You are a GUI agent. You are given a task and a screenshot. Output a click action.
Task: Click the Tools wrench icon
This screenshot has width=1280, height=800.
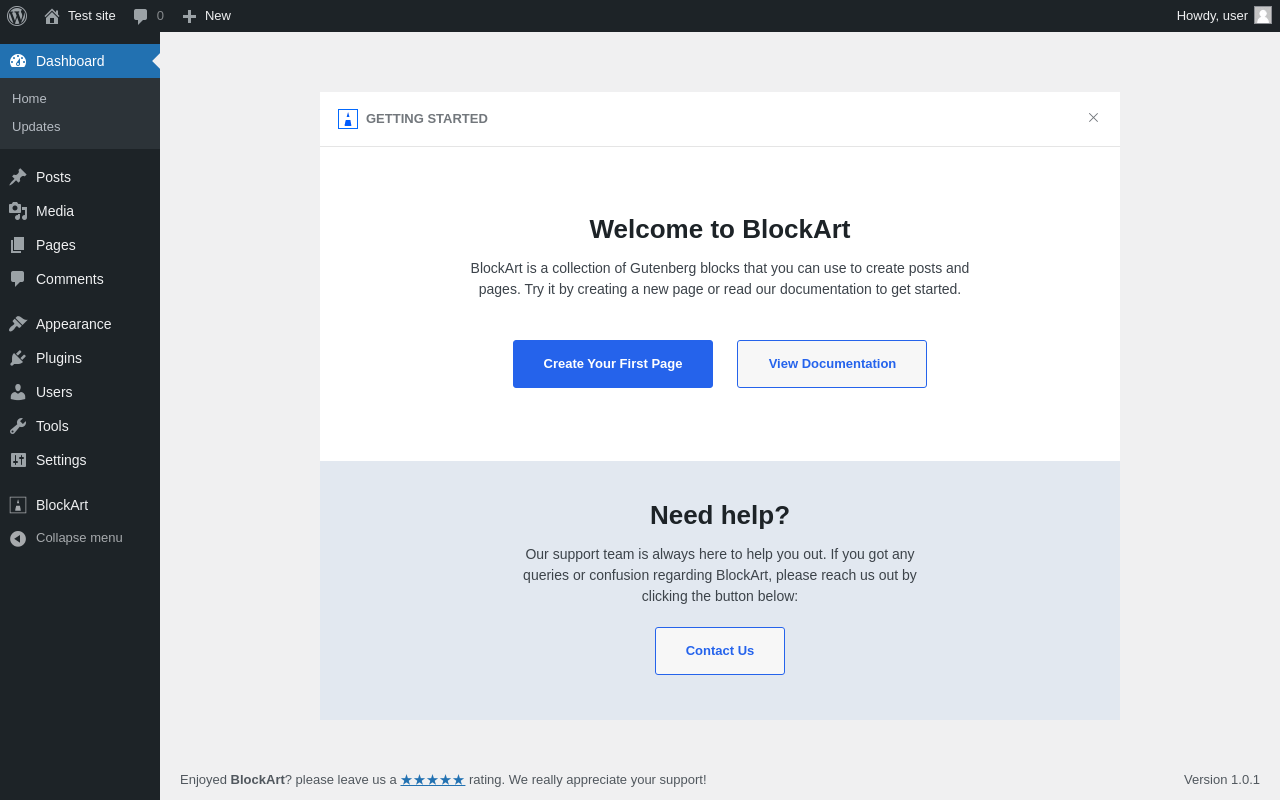[x=18, y=426]
